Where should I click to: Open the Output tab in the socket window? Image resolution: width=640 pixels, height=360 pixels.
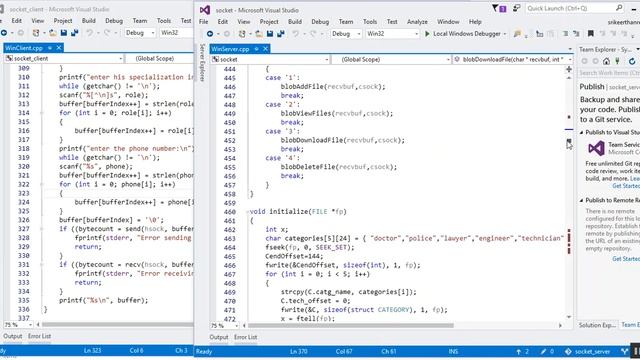point(219,337)
